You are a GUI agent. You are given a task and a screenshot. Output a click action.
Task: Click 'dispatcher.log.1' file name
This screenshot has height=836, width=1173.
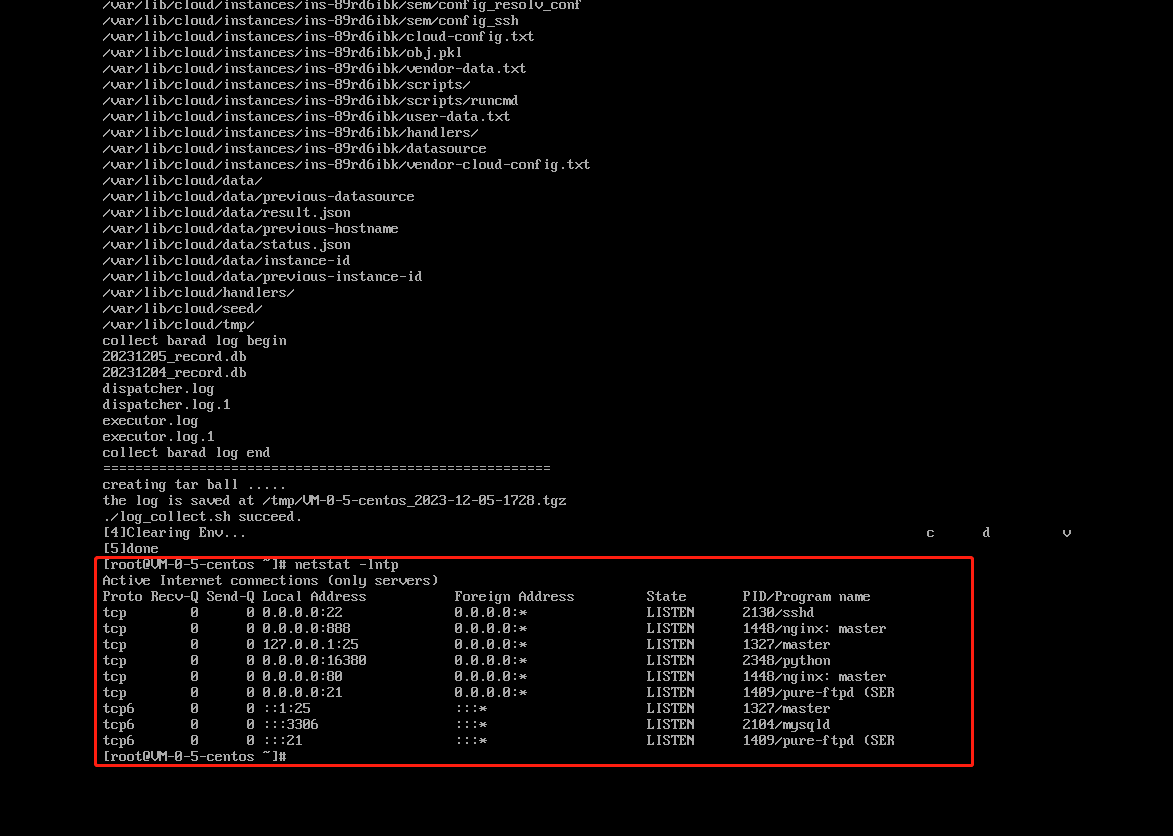(x=166, y=405)
